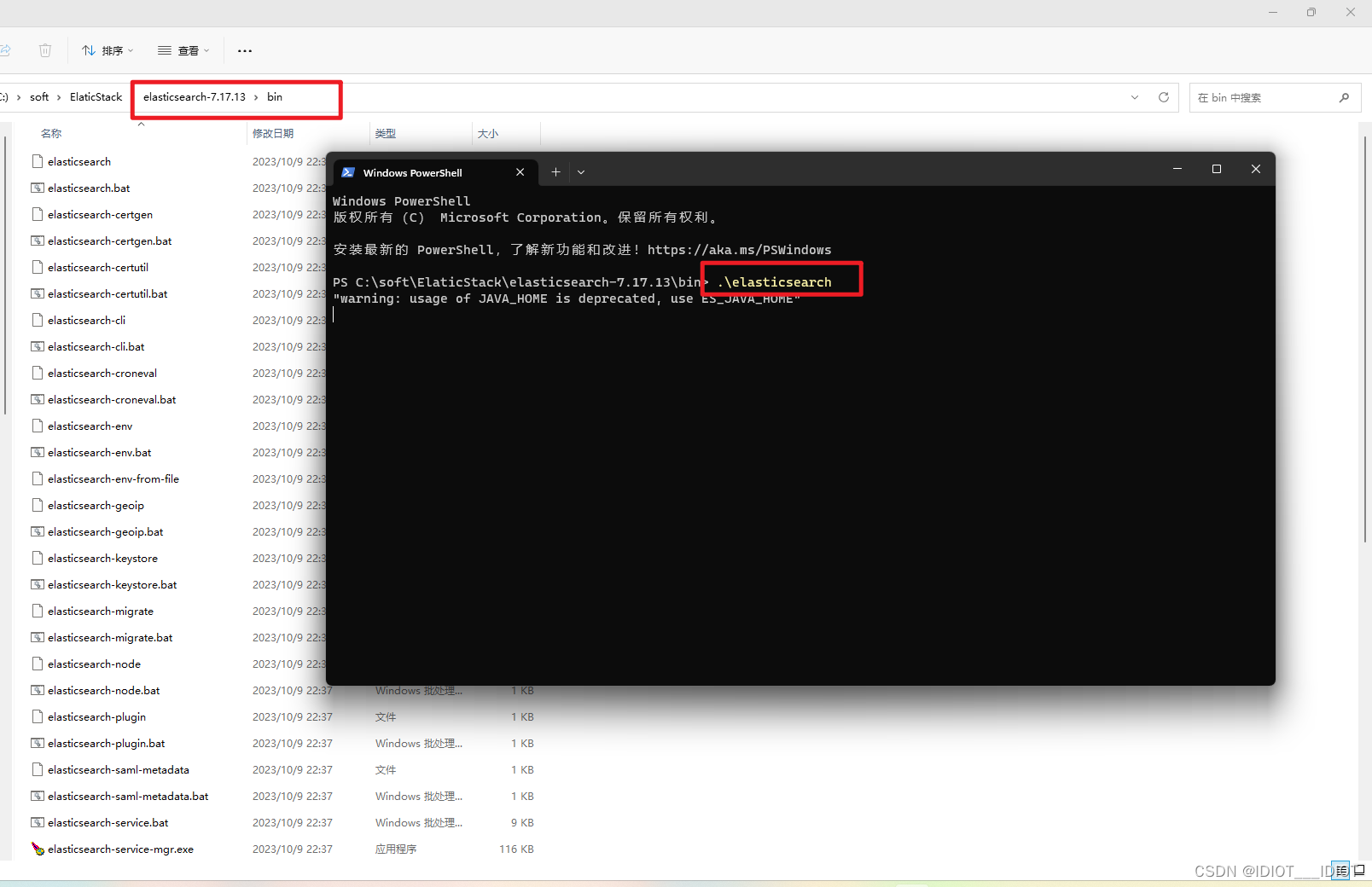Image resolution: width=1372 pixels, height=887 pixels.
Task: Select file name elasticsearch-saml-metadata
Action: [119, 769]
